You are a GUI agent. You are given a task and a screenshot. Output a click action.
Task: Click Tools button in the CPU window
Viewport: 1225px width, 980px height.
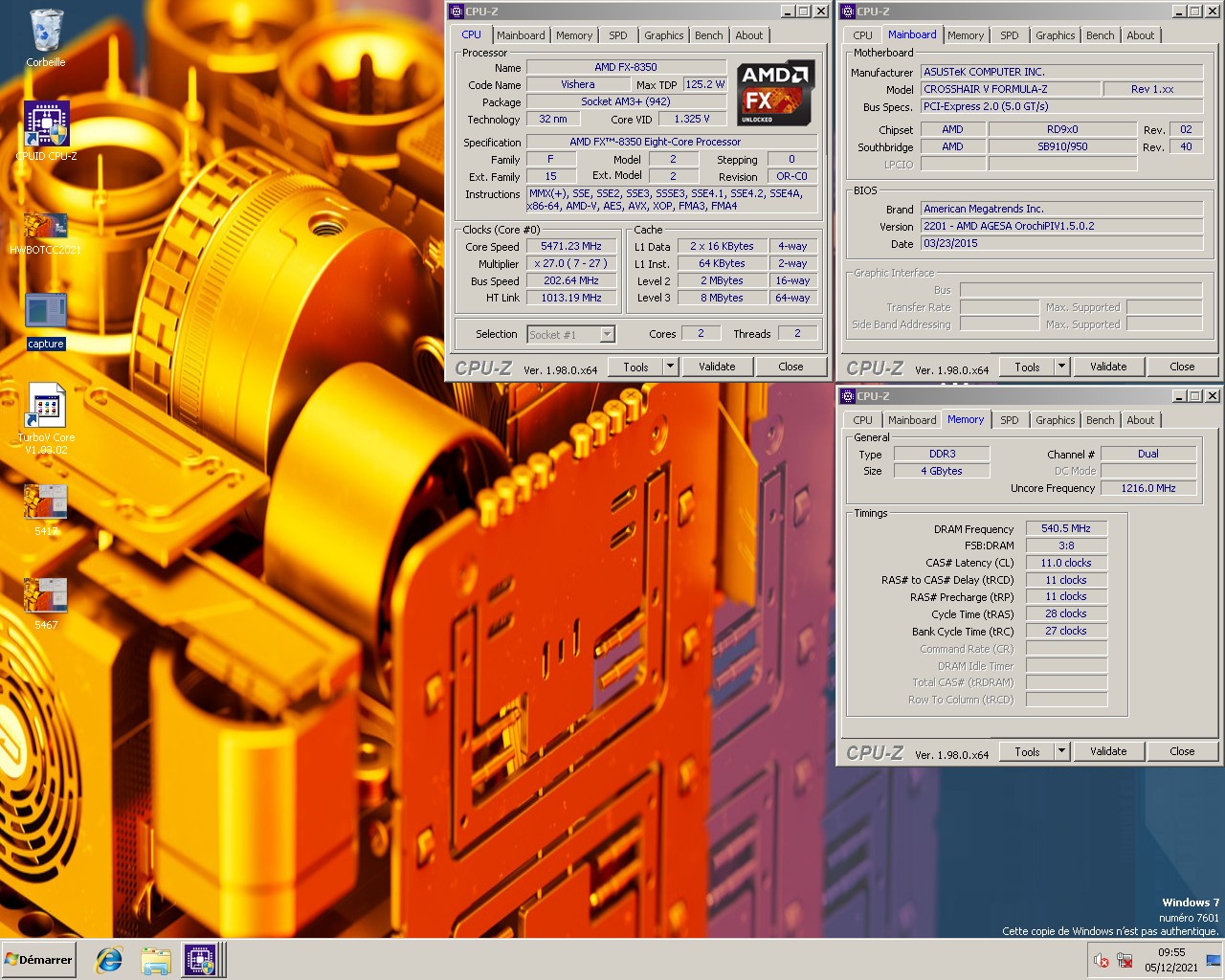[635, 367]
